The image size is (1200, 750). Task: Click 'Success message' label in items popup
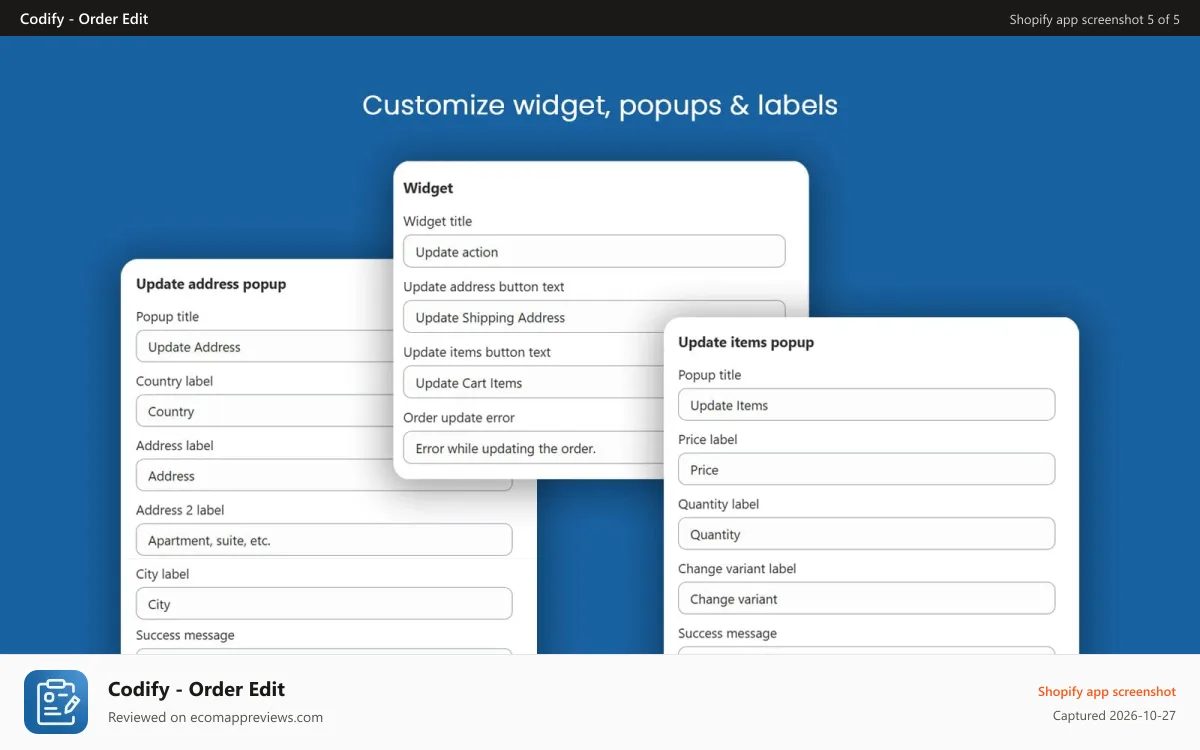(x=727, y=633)
